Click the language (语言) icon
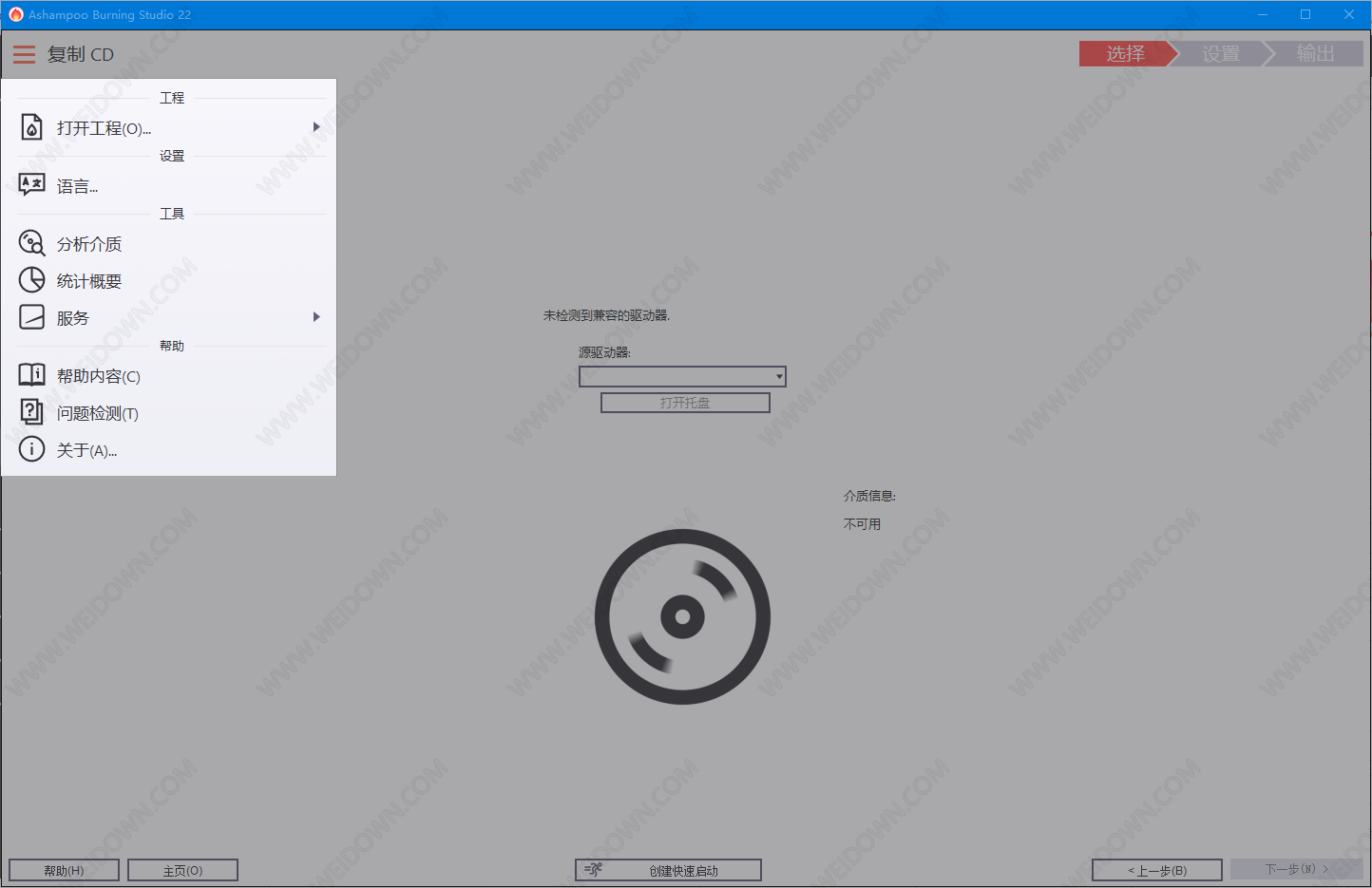Screen dimensions: 1372x888 pos(31,184)
